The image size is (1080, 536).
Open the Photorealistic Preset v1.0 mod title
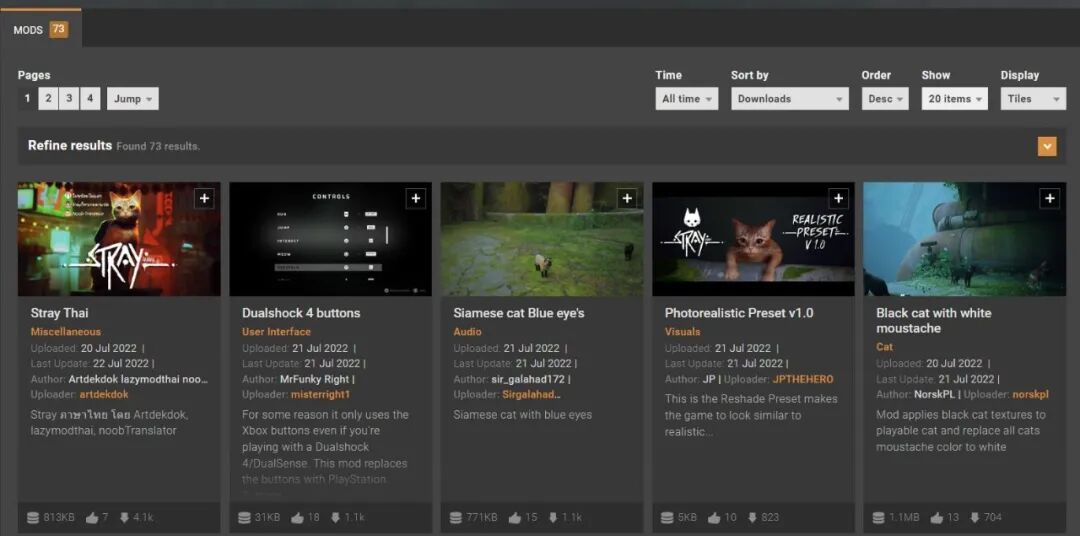tap(739, 313)
